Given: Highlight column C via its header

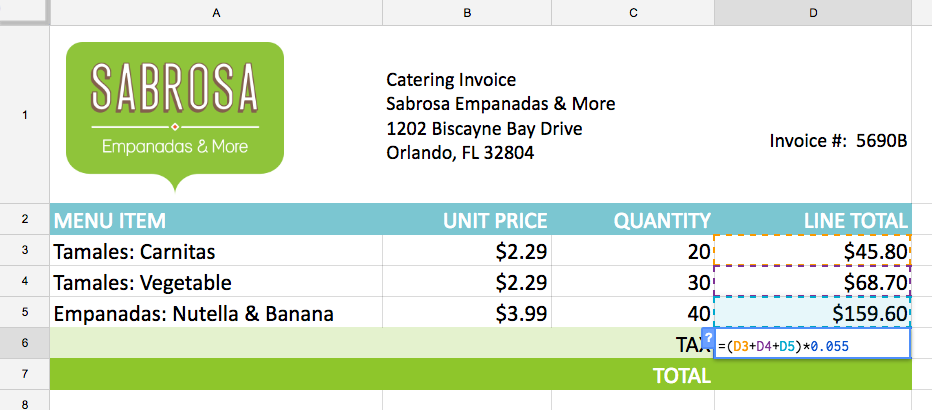Looking at the screenshot, I should (x=633, y=13).
